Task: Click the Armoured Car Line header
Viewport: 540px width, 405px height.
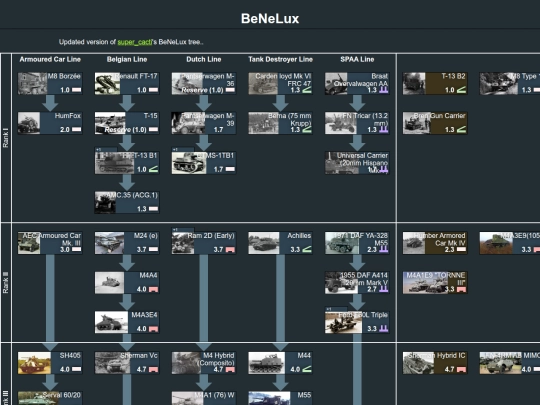Action: [x=50, y=59]
